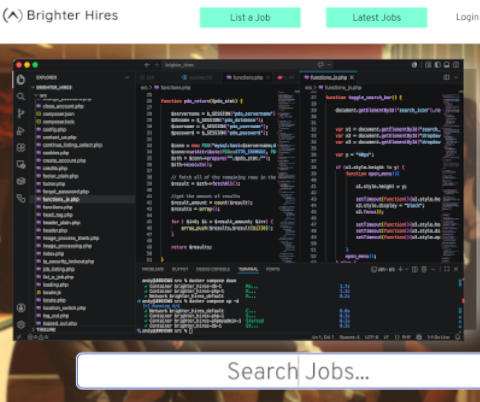Image resolution: width=480 pixels, height=402 pixels.
Task: Click the minimap of the functions.php editor
Action: [x=286, y=176]
